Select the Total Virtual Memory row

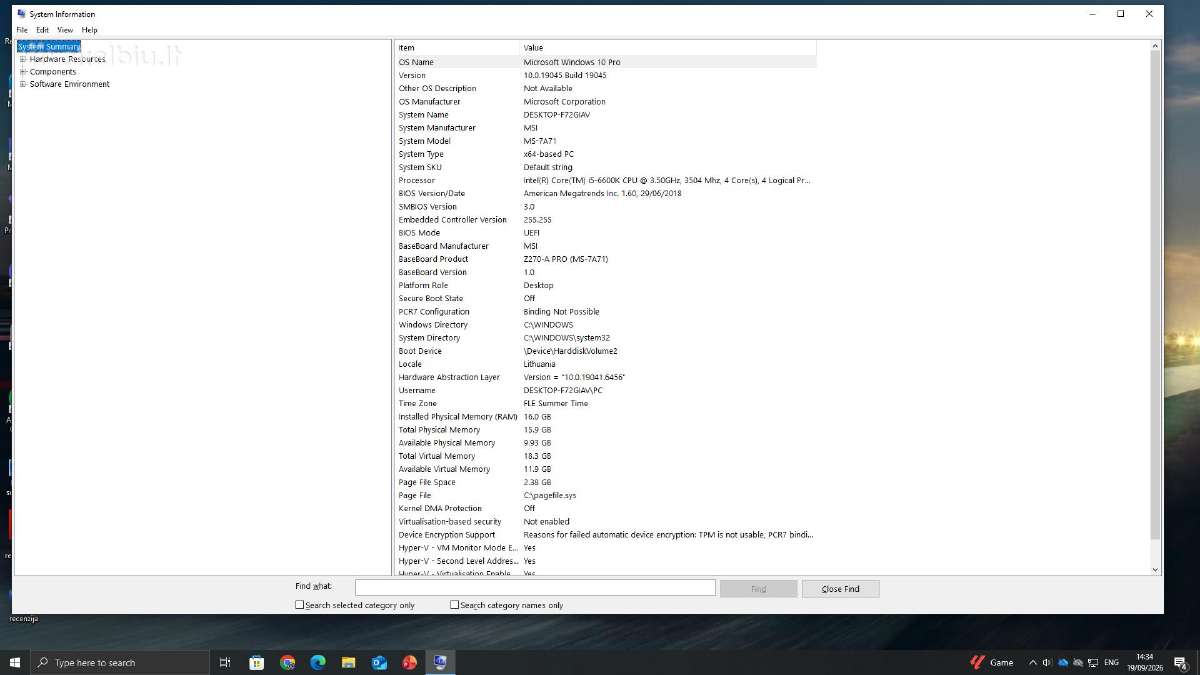click(606, 456)
